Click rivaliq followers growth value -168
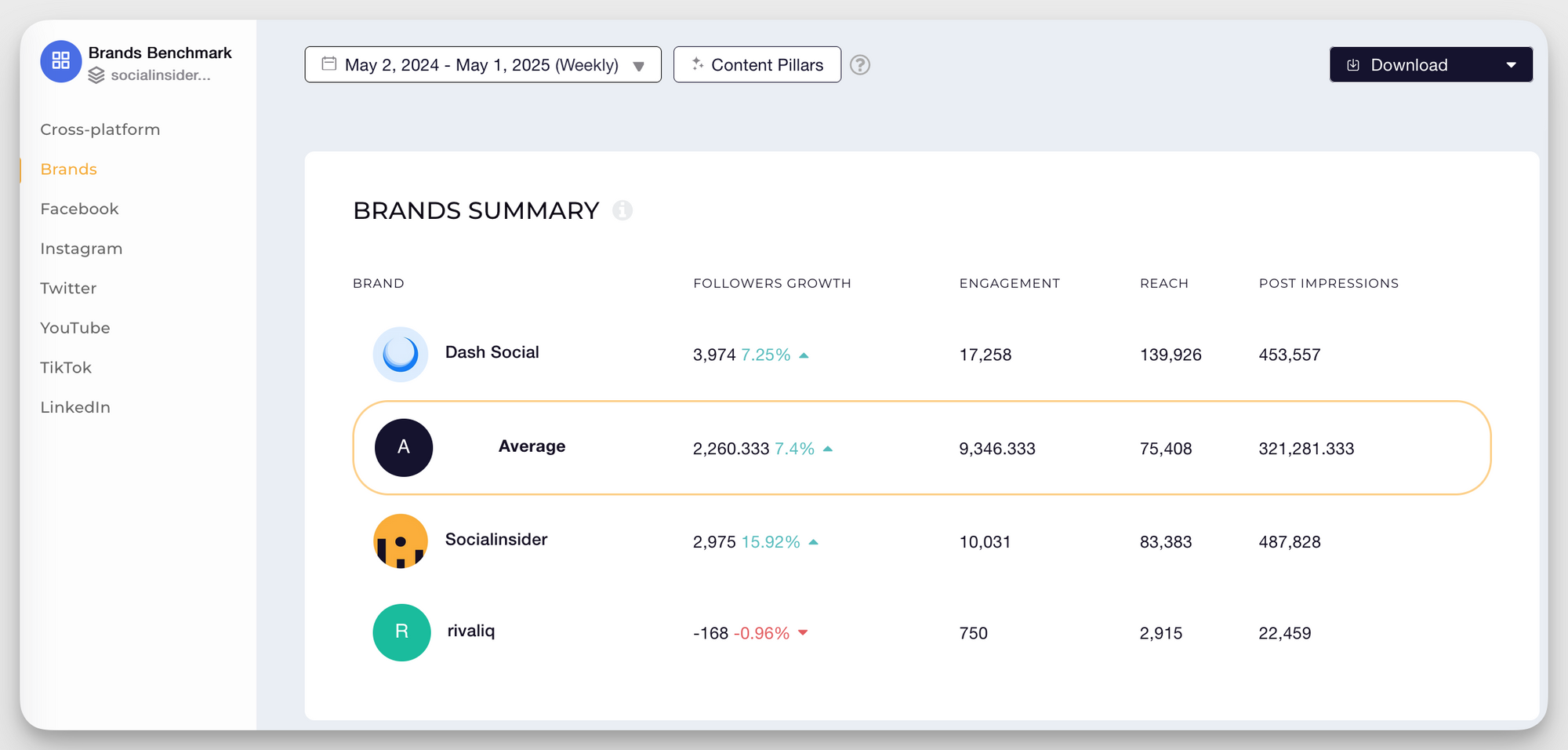The image size is (1568, 750). [711, 633]
